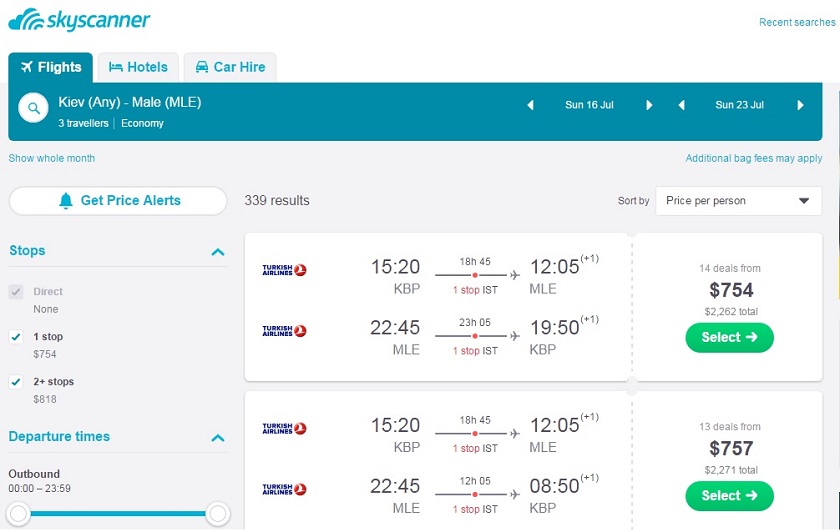Collapse the Departure times section
This screenshot has height=532, width=840.
coord(218,438)
